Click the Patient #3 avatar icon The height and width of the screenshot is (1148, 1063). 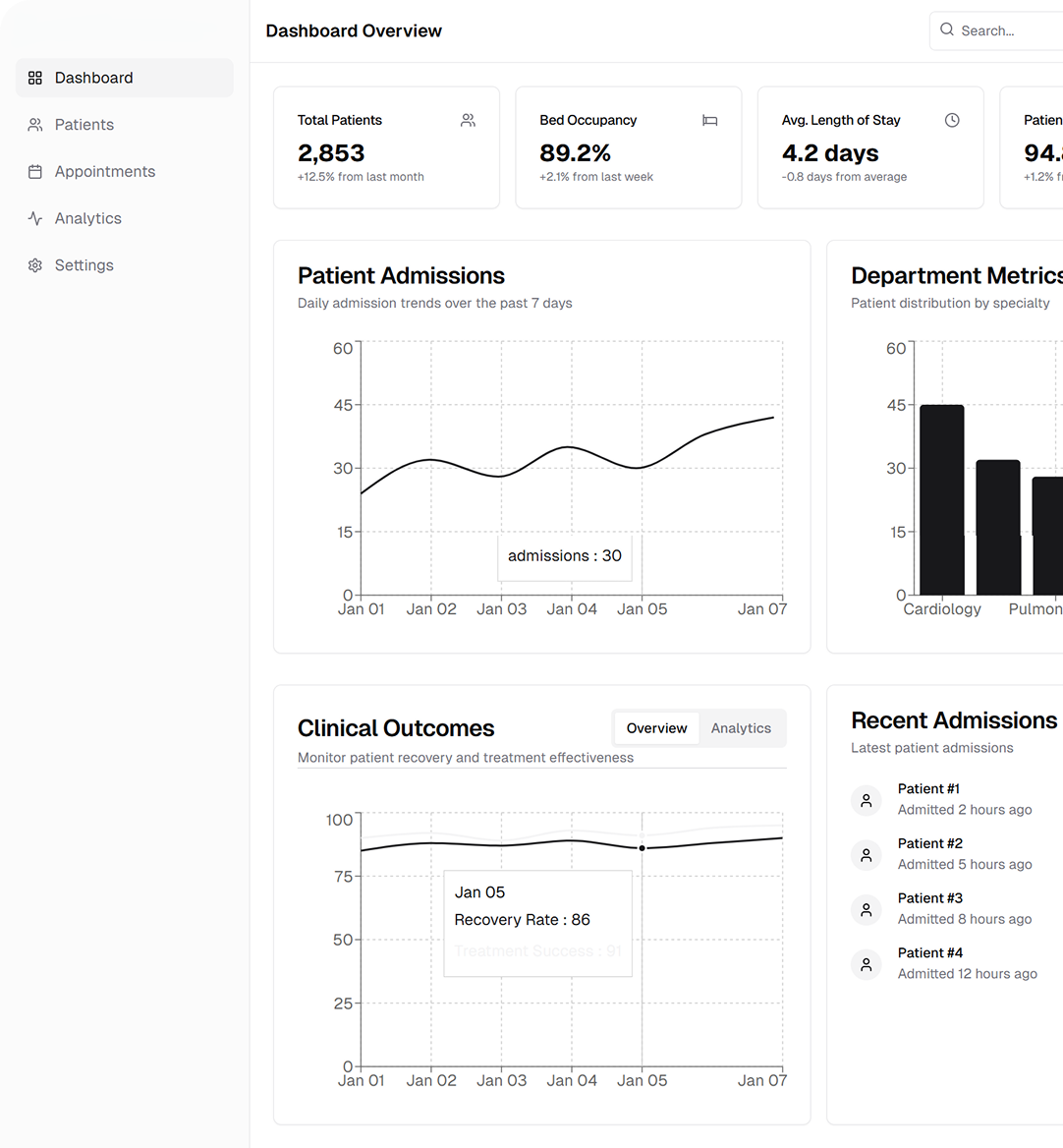click(x=866, y=909)
